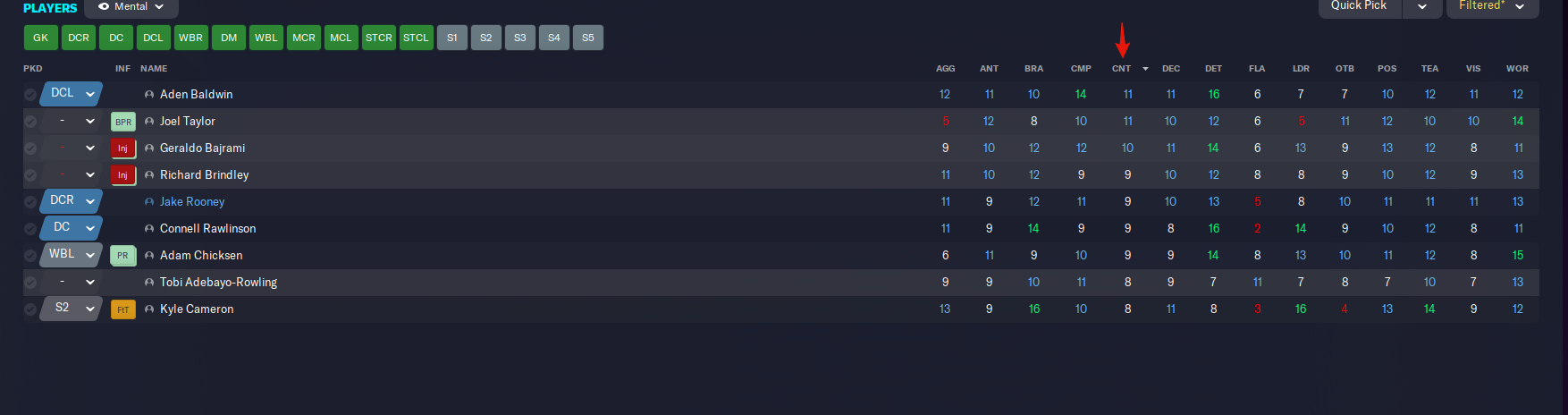Click the PR icon beside Adam Chicksen
This screenshot has width=1568, height=415.
[123, 256]
